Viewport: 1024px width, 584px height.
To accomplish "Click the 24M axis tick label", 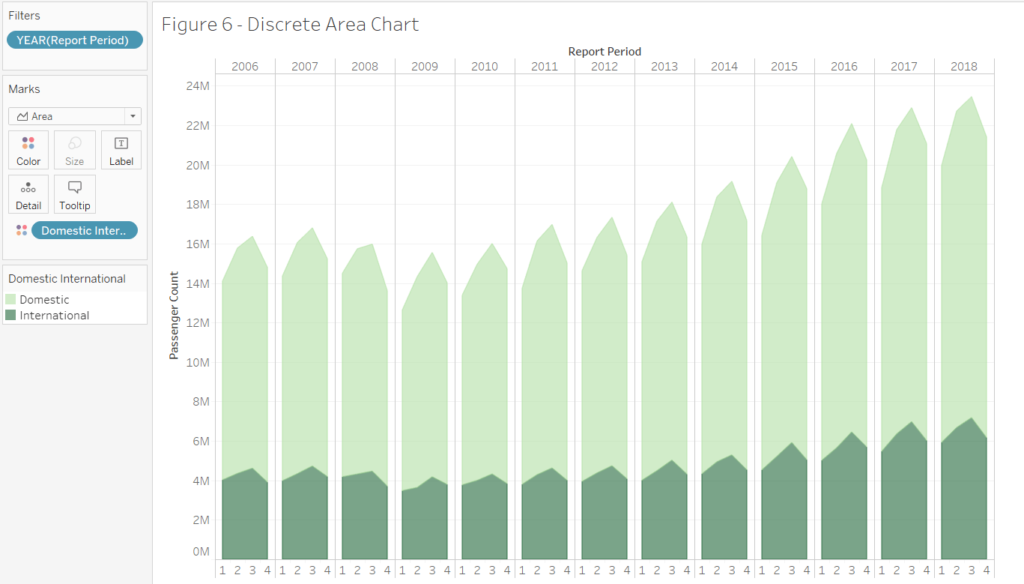I will pos(198,86).
